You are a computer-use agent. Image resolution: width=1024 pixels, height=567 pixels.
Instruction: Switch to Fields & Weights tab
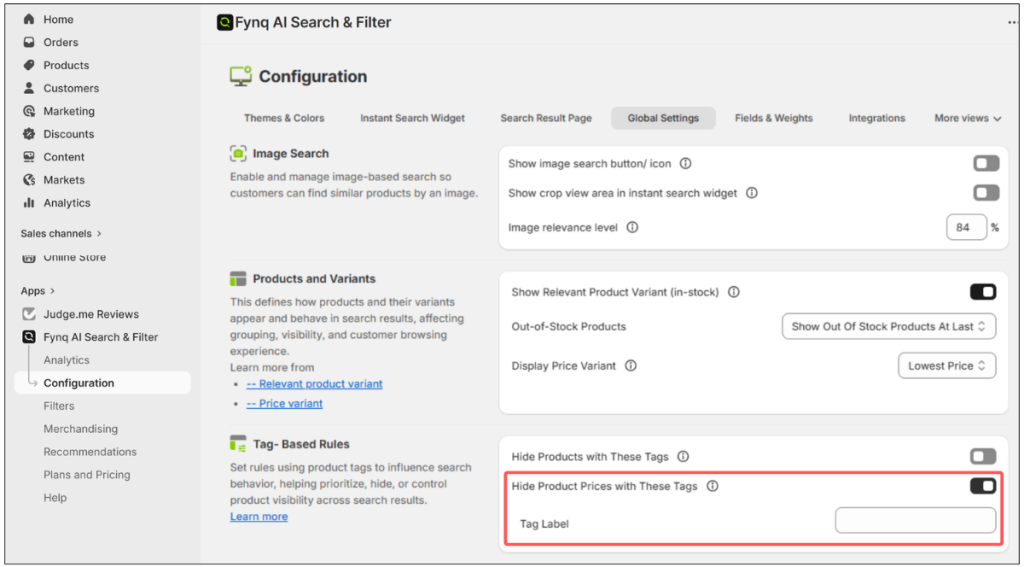(774, 118)
